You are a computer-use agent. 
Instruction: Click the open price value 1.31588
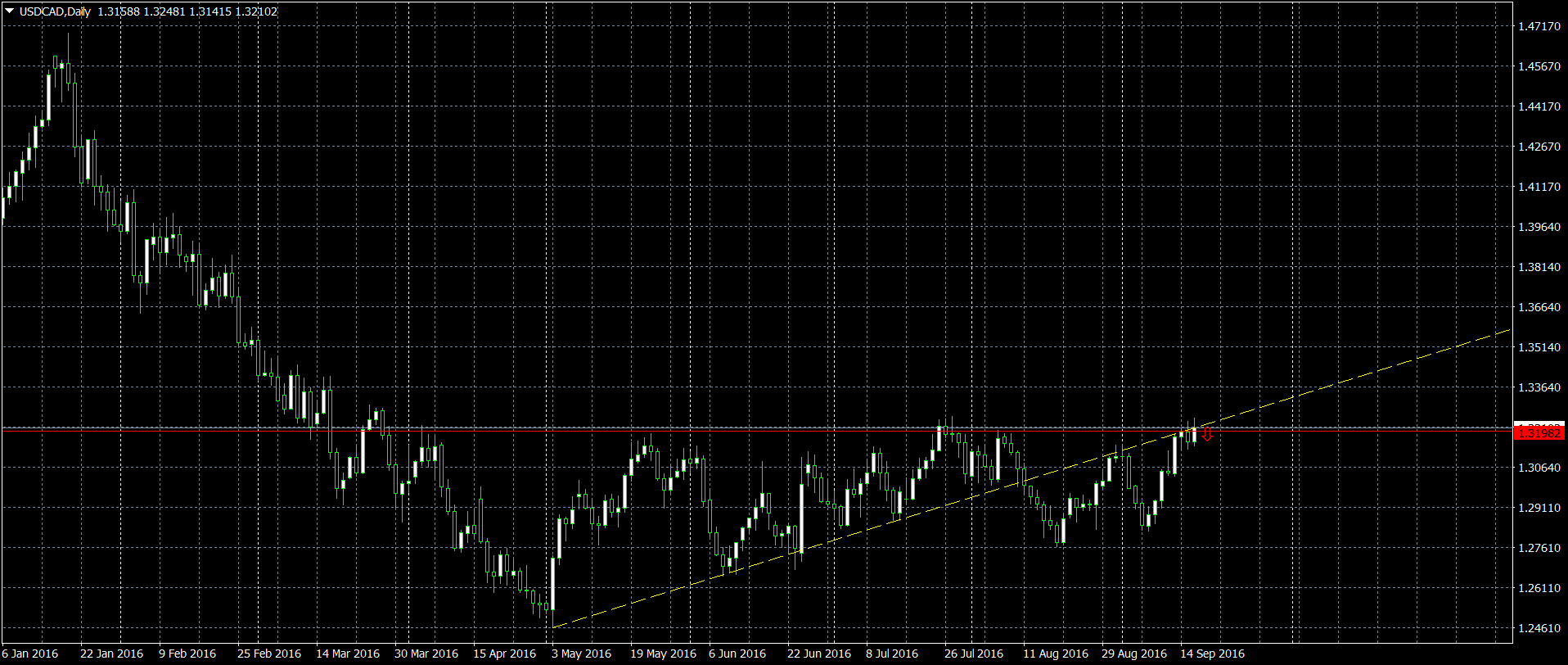point(119,11)
